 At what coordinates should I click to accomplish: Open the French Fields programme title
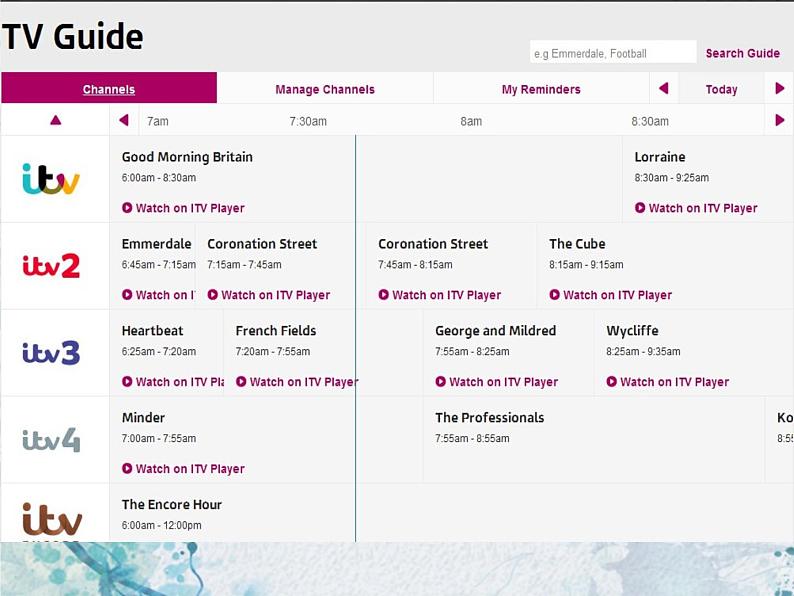[276, 331]
